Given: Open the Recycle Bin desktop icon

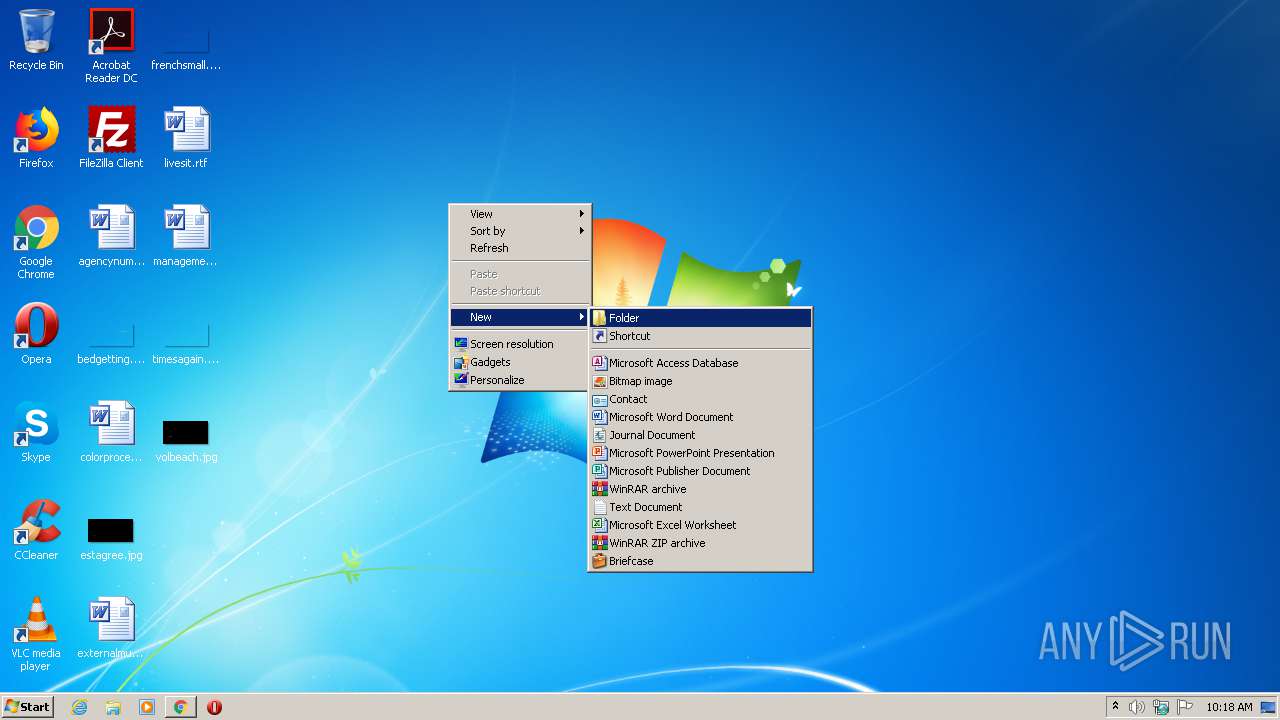Looking at the screenshot, I should [x=36, y=40].
